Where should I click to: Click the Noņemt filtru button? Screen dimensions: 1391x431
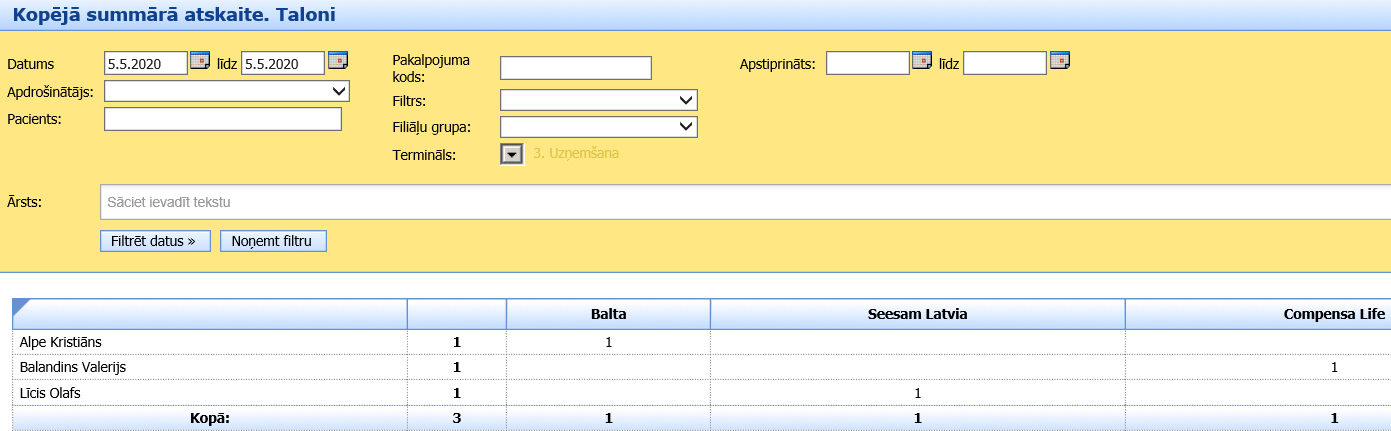pyautogui.click(x=273, y=241)
